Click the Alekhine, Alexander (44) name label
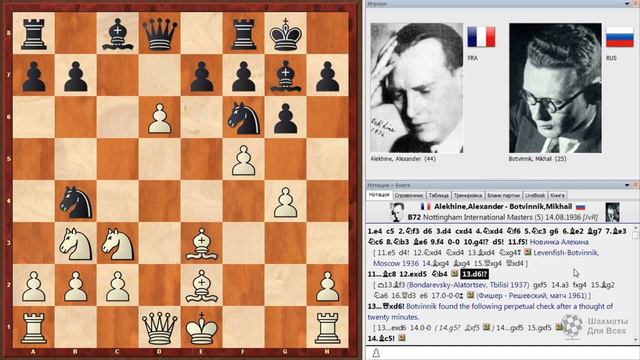Screen dimensions: 640x360 point(402,159)
